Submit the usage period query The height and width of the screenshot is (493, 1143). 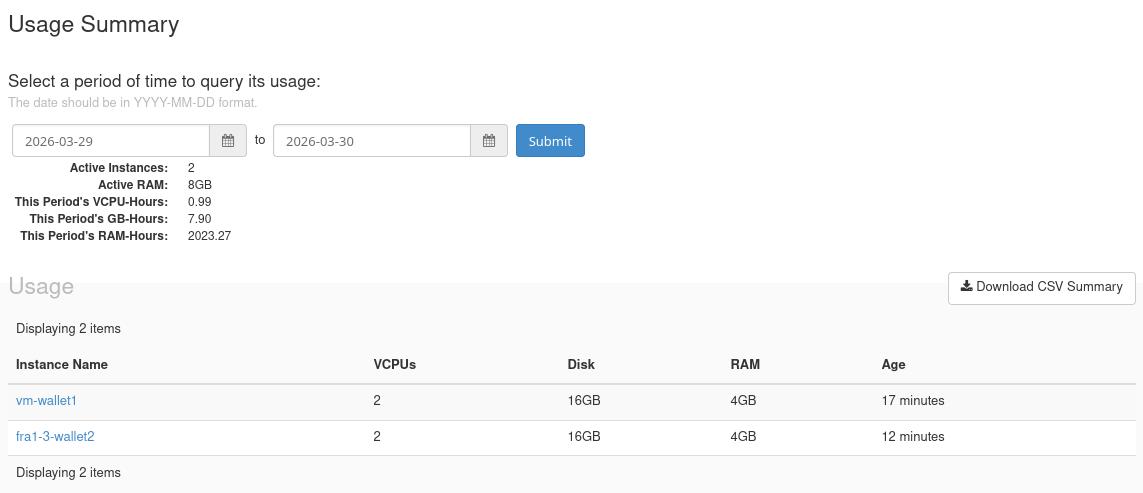pos(550,141)
